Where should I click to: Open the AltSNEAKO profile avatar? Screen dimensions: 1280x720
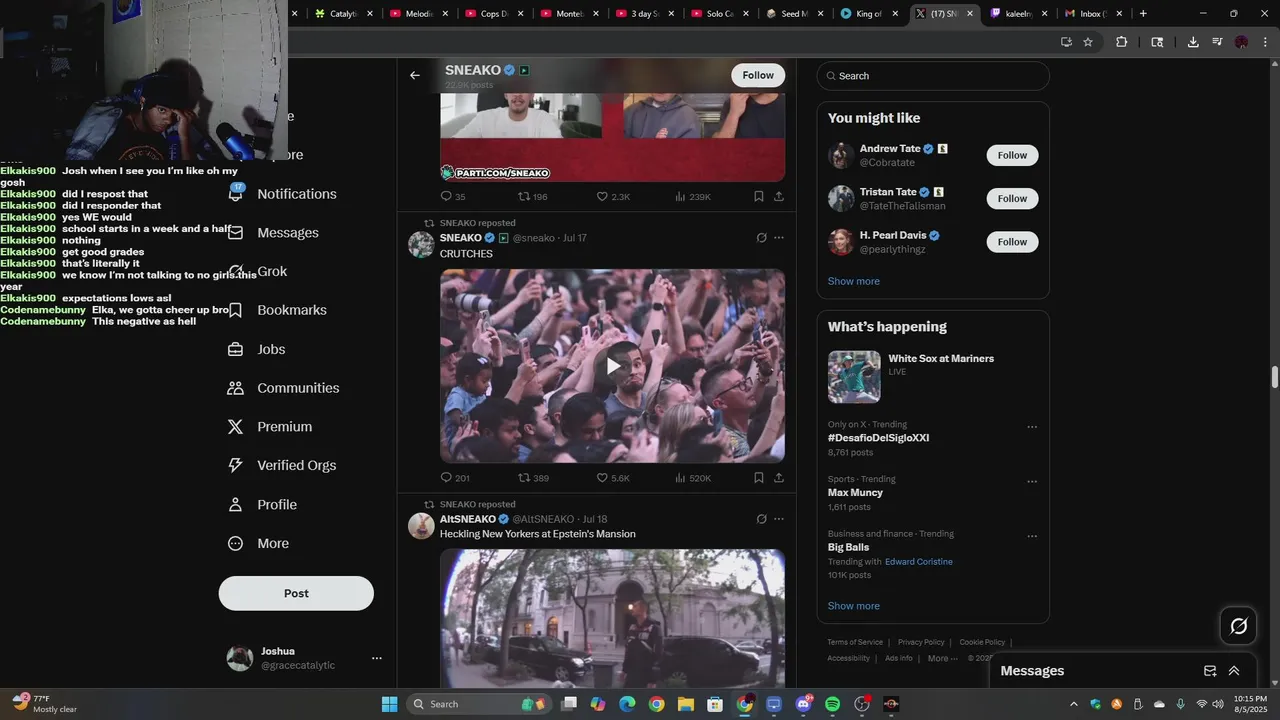(421, 526)
